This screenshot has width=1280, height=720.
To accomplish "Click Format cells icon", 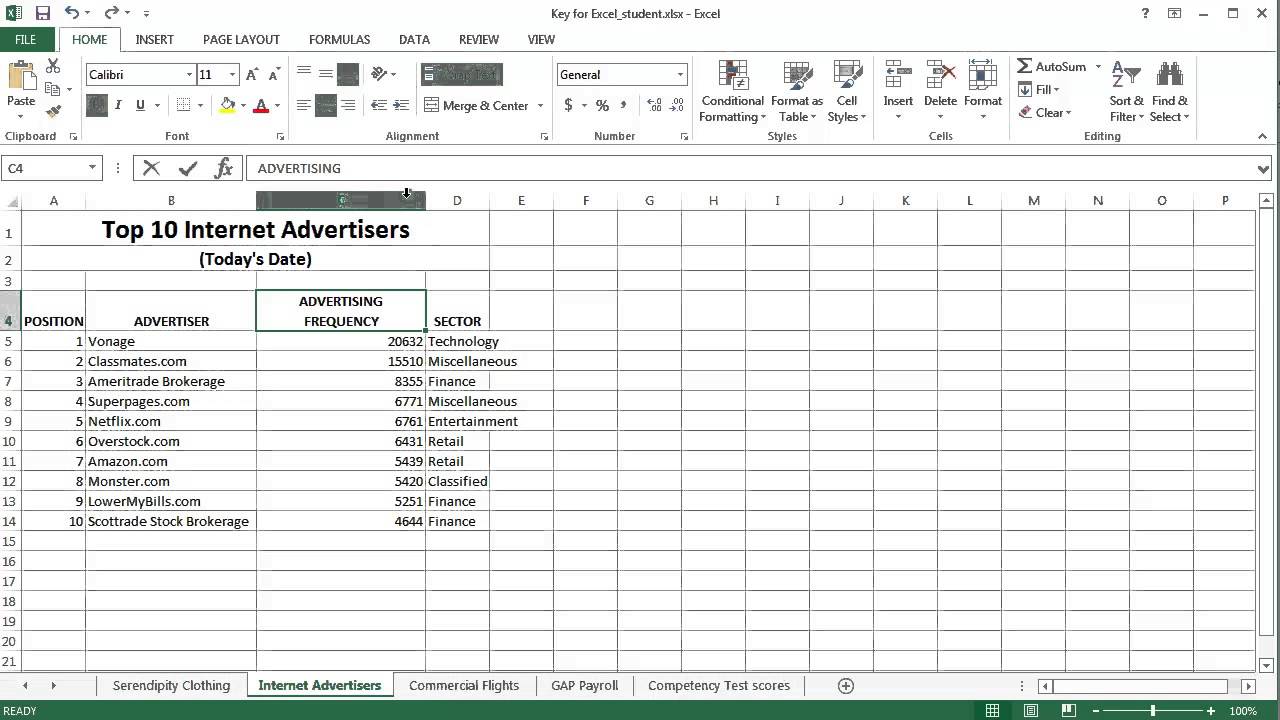I will point(982,90).
